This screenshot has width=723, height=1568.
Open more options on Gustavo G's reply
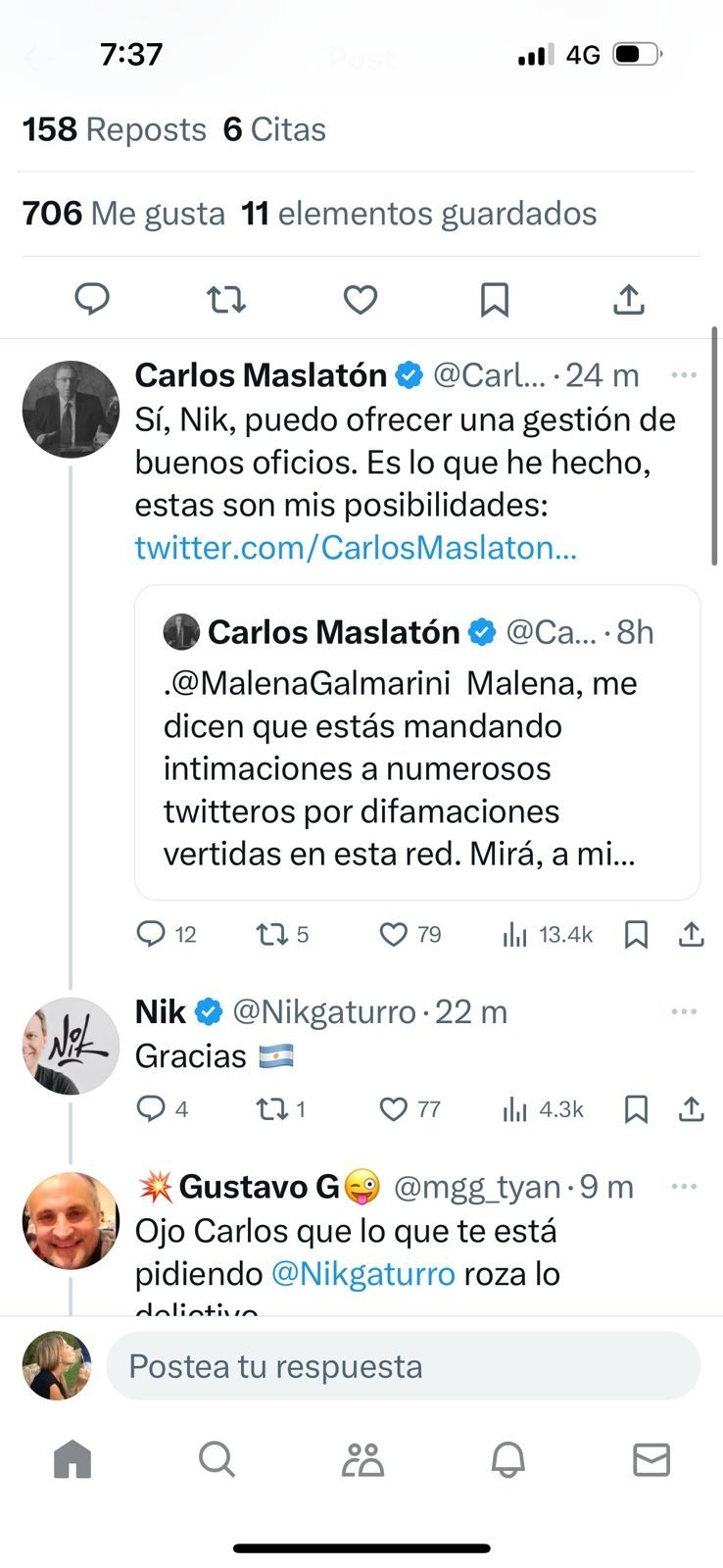click(684, 1187)
